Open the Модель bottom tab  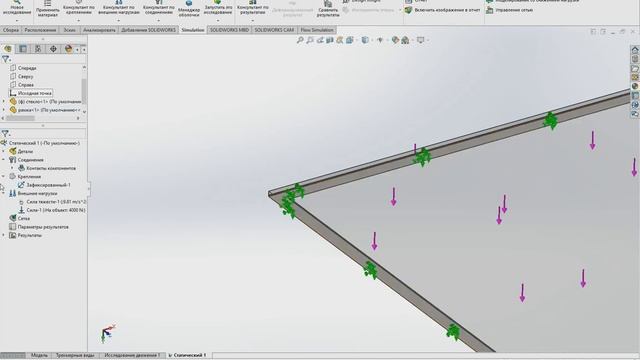click(39, 355)
